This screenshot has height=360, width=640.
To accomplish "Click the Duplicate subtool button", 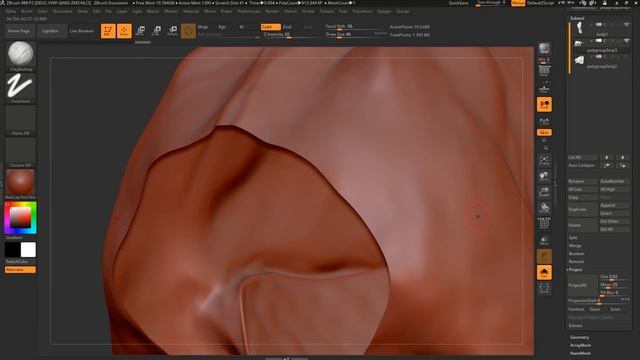I will (583, 209).
